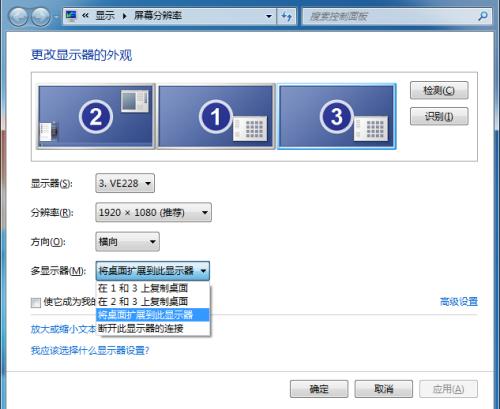Click the refresh icon beside address bar
The width and height of the screenshot is (500, 409).
[x=286, y=16]
